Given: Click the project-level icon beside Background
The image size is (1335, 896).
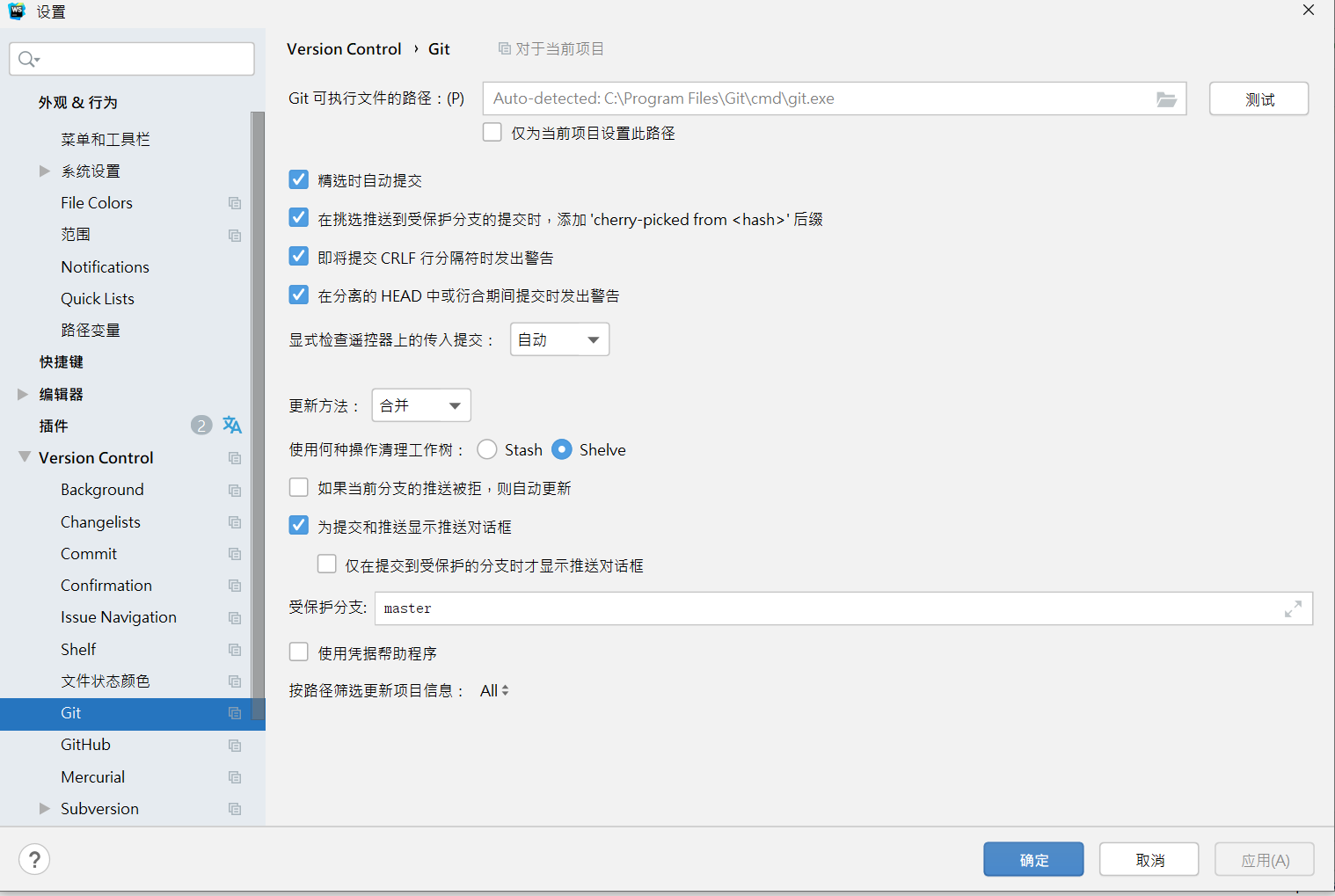Looking at the screenshot, I should 235,491.
